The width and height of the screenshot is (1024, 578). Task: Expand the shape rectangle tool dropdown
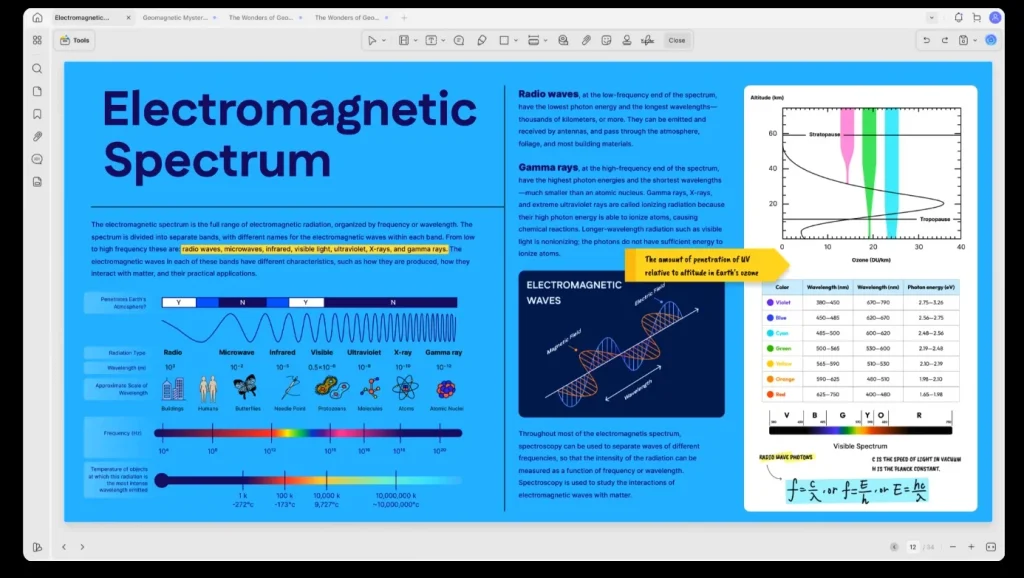[x=516, y=40]
